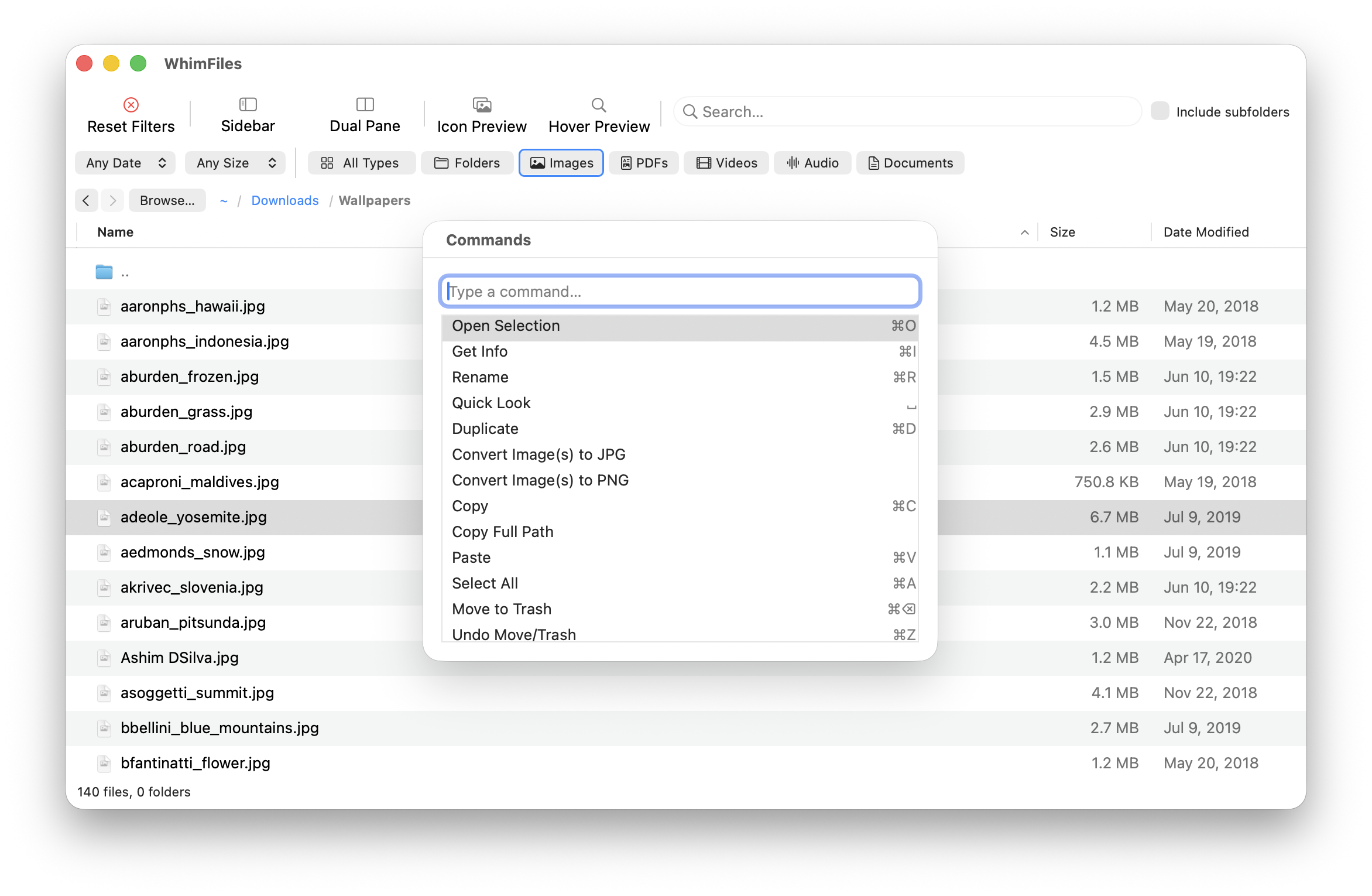This screenshot has height=896, width=1372.
Task: Filter to show Audio files
Action: [x=812, y=163]
